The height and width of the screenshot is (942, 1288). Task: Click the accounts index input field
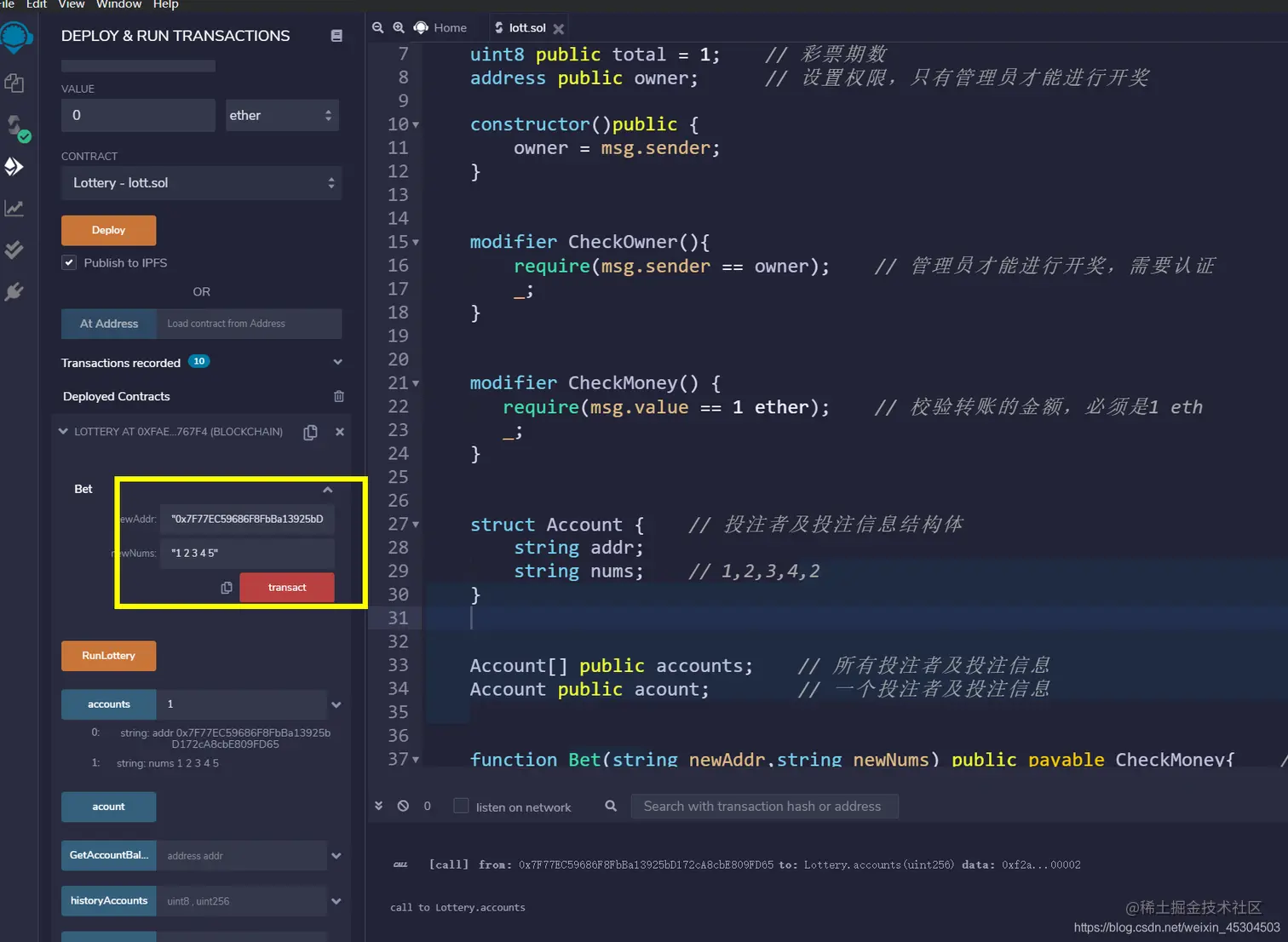[241, 704]
